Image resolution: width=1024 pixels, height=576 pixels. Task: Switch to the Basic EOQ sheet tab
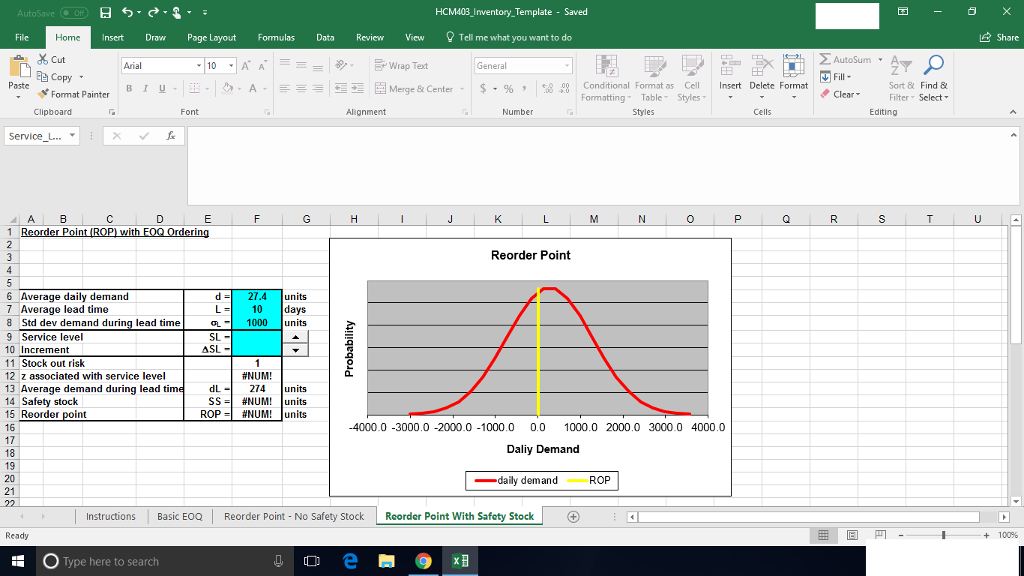click(x=180, y=517)
